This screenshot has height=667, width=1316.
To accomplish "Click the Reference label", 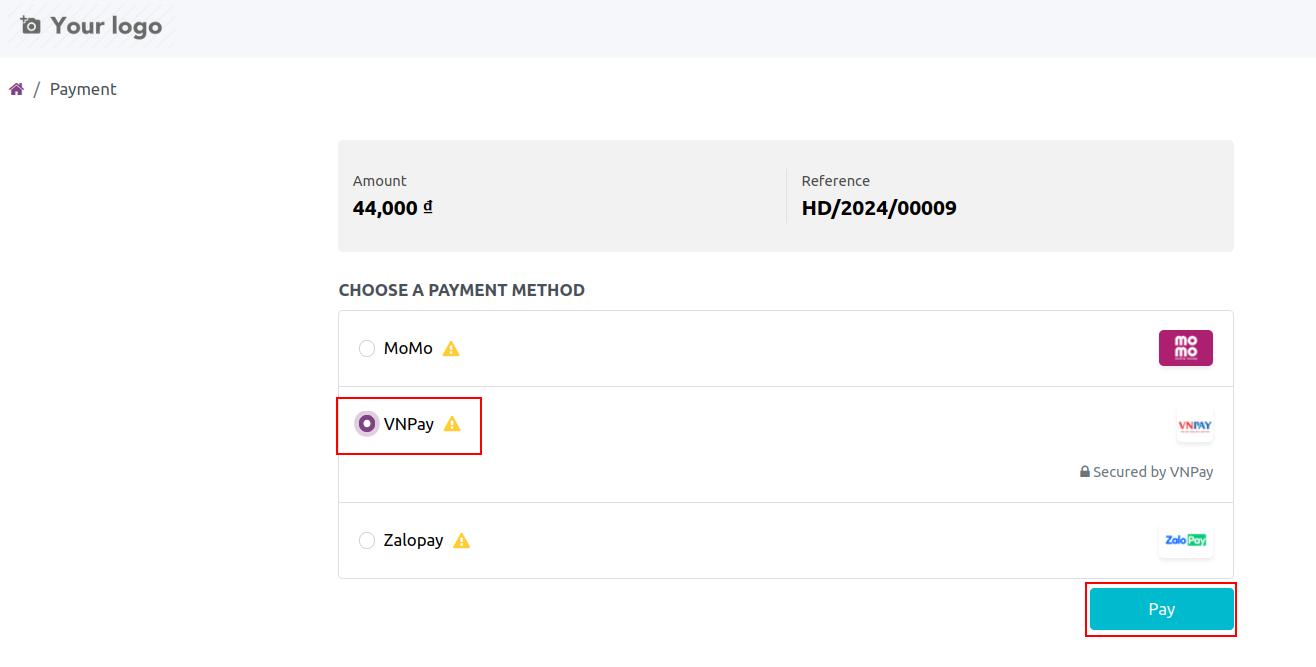I will (x=836, y=181).
